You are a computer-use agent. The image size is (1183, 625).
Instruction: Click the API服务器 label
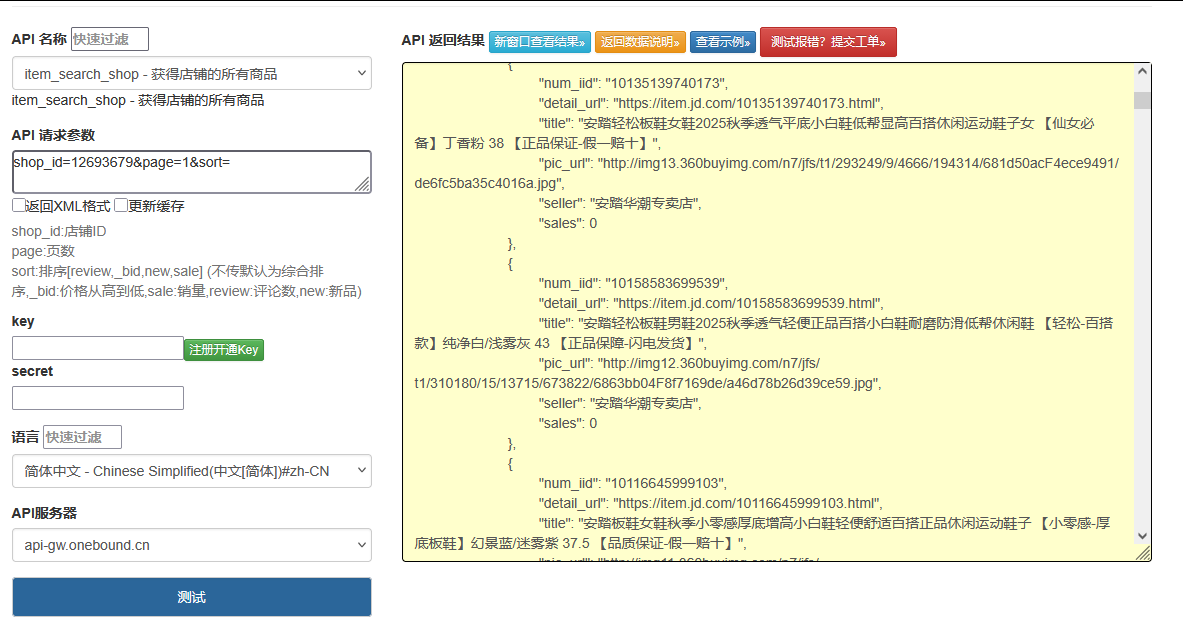pos(45,513)
